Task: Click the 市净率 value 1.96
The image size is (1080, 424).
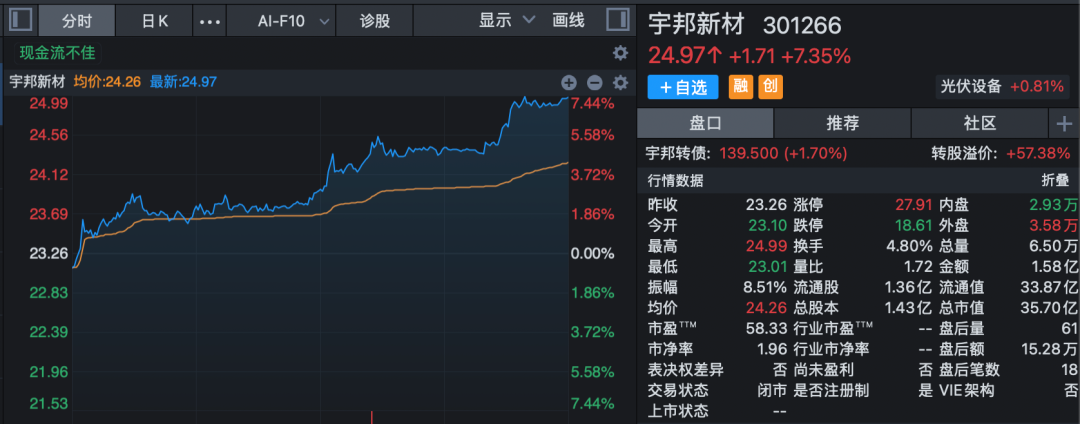Action: pos(771,349)
